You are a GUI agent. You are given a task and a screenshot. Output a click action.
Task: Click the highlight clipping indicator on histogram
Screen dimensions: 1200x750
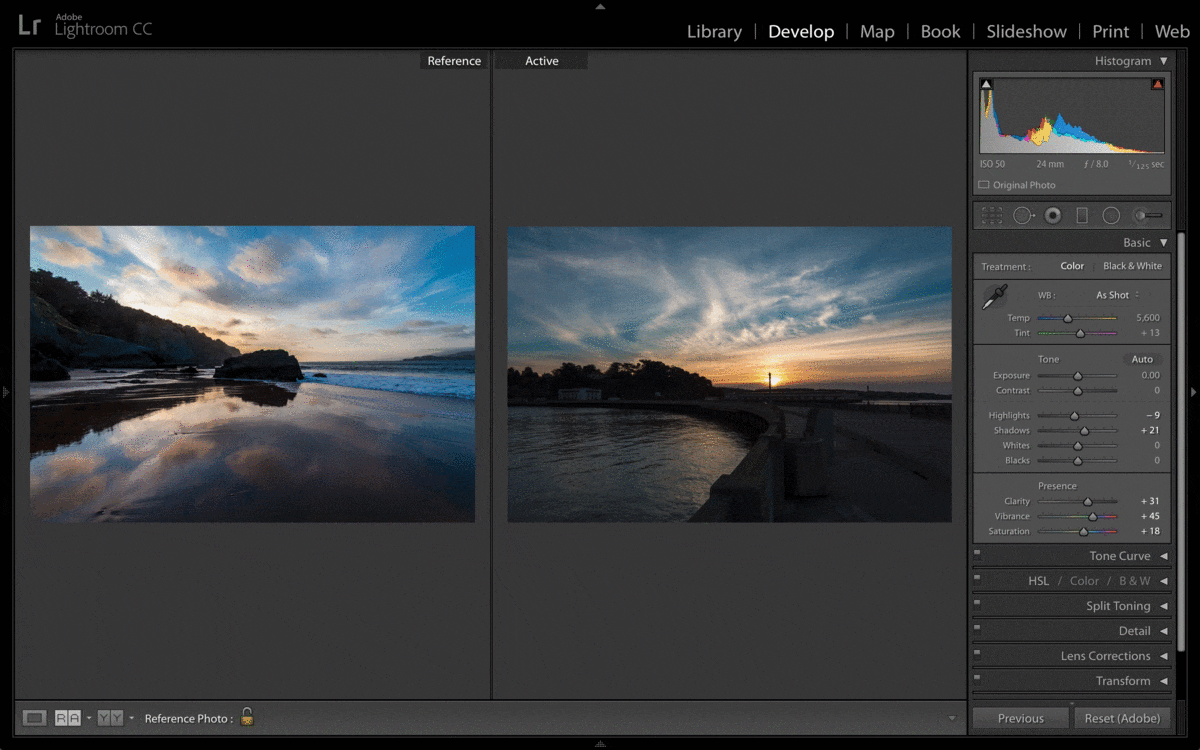[x=1157, y=84]
